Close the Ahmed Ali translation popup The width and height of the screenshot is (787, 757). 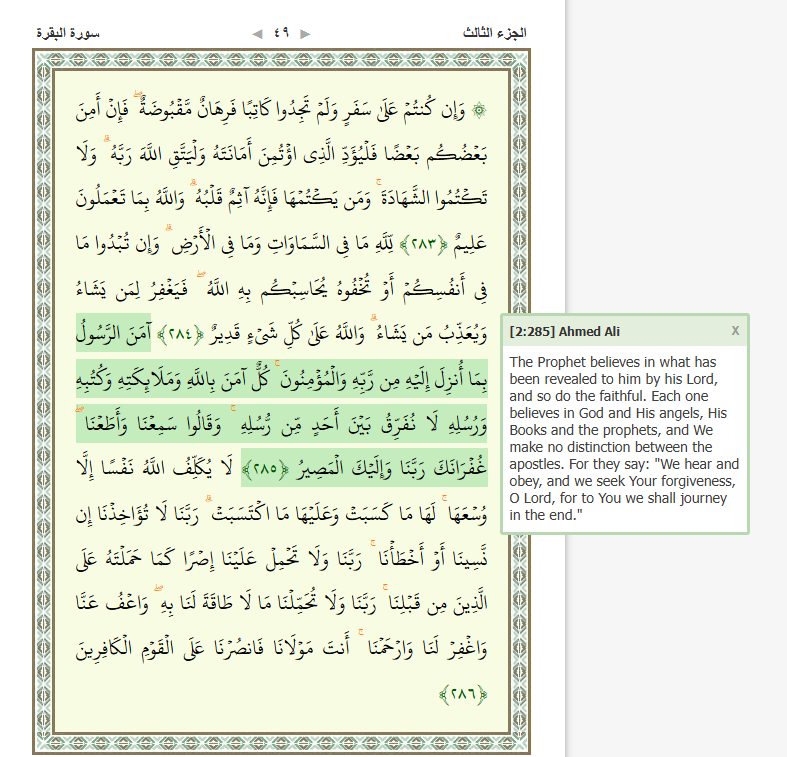point(735,330)
